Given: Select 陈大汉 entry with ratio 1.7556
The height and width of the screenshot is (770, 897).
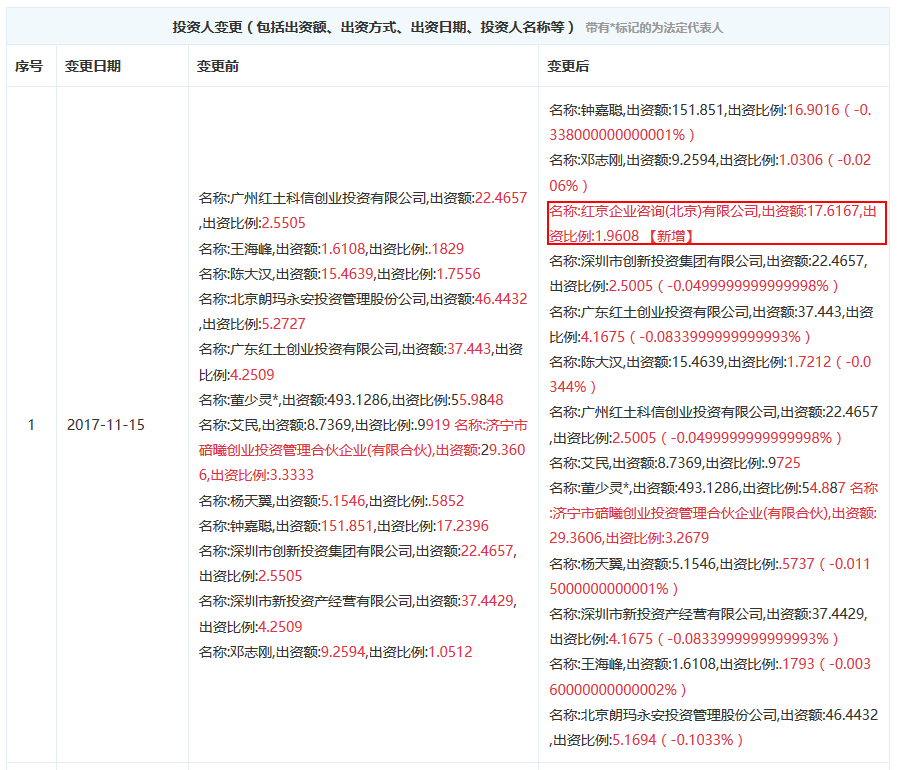Looking at the screenshot, I should click(x=339, y=274).
